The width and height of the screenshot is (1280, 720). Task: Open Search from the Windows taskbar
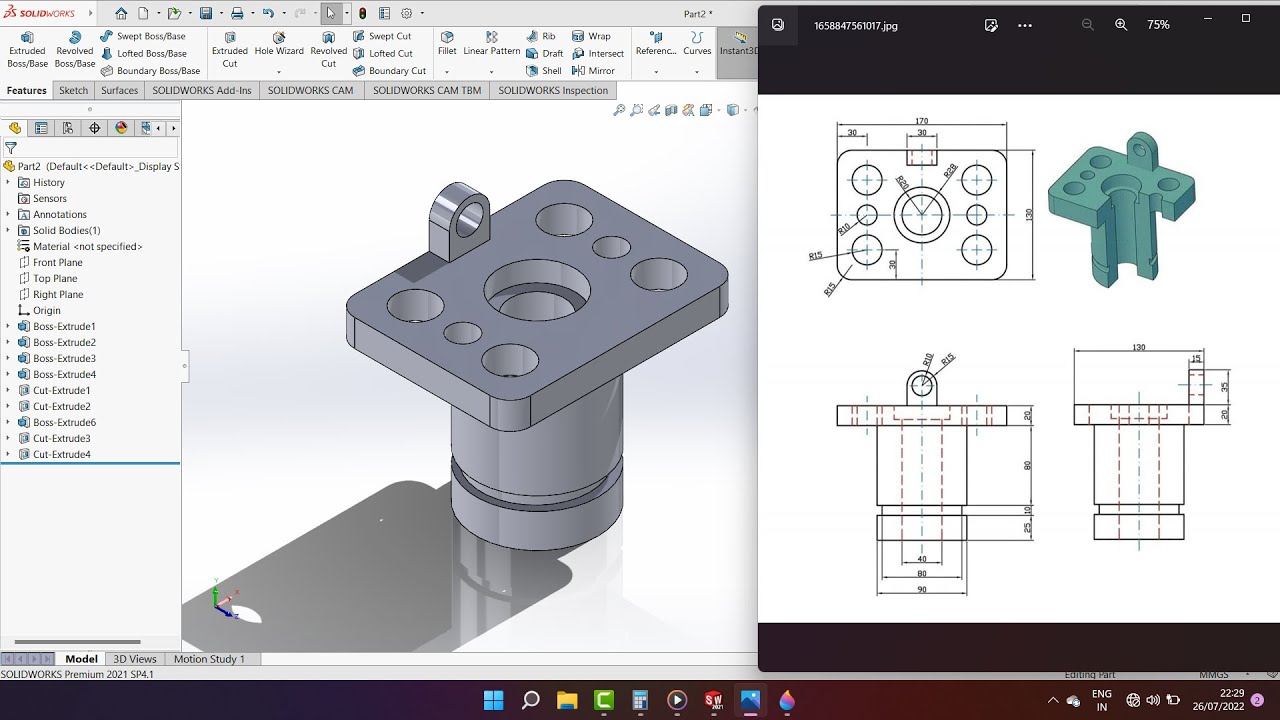531,700
